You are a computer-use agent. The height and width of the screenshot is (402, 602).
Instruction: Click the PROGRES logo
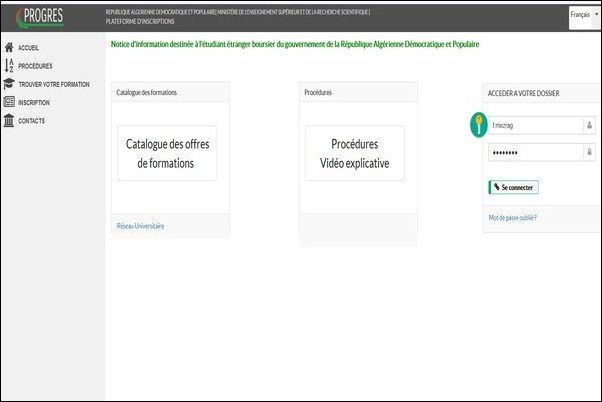[x=39, y=17]
